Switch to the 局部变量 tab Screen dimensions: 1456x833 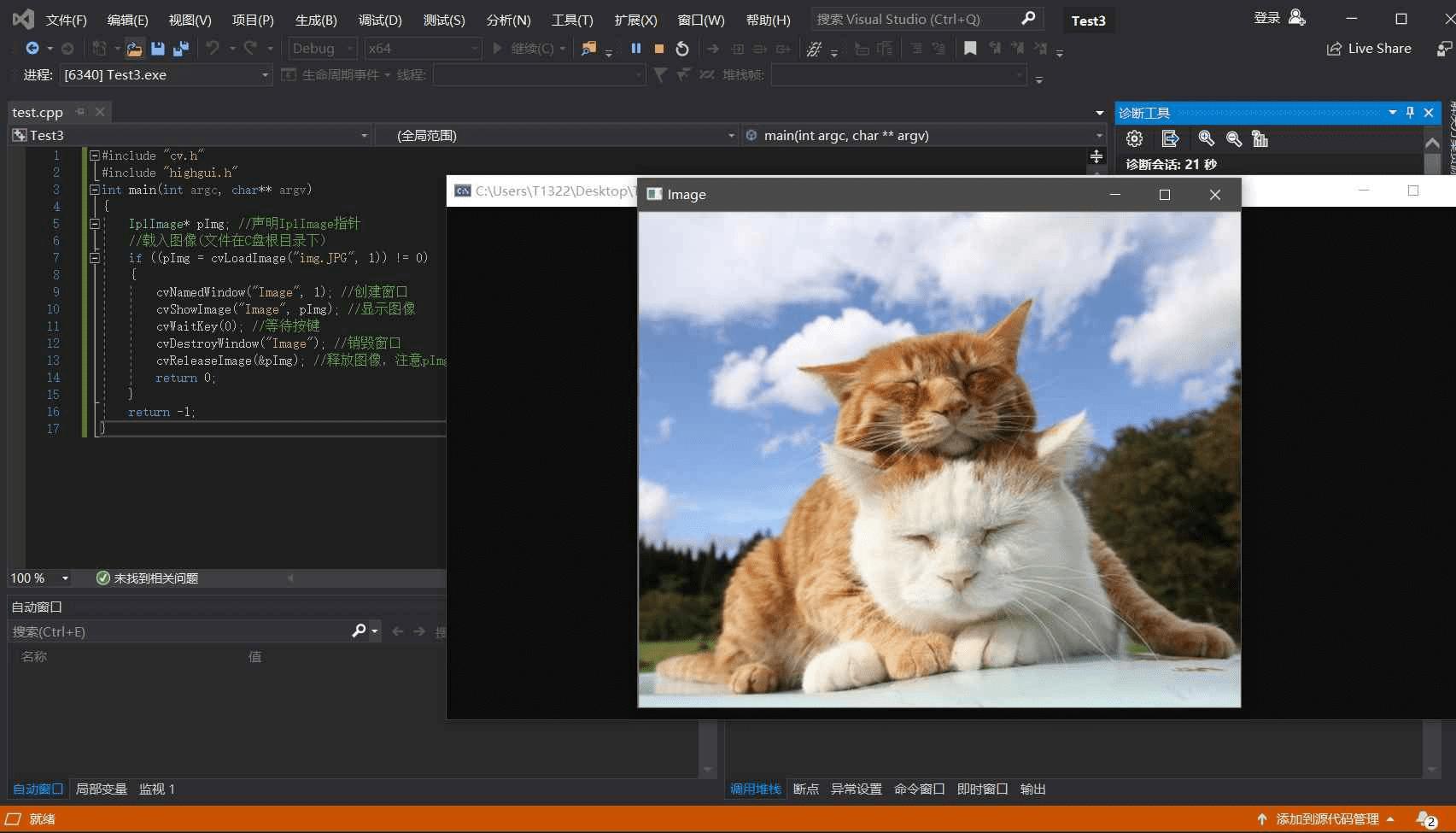(x=102, y=789)
